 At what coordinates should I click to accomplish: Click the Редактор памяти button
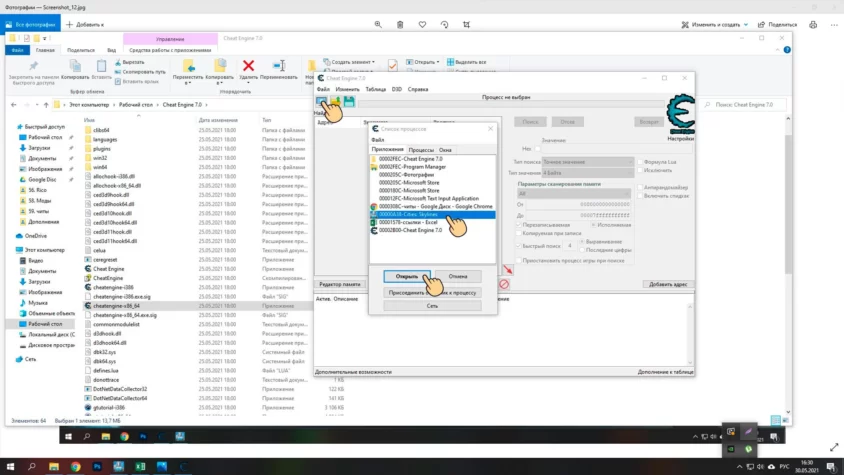pos(340,284)
